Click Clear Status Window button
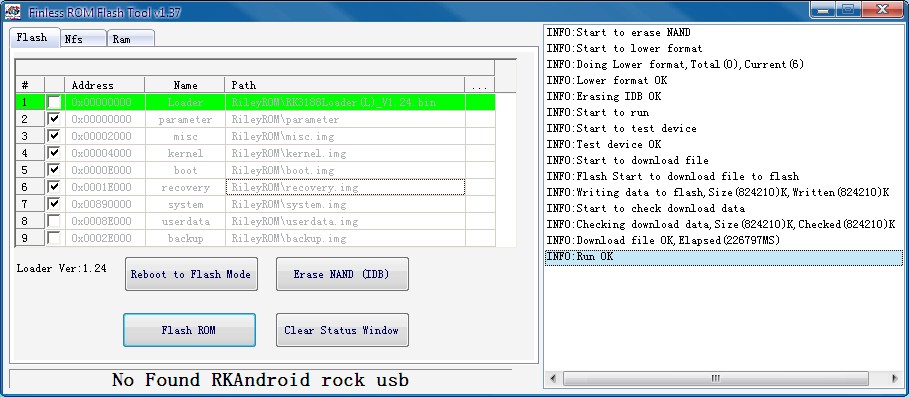The image size is (909, 397). 342,330
